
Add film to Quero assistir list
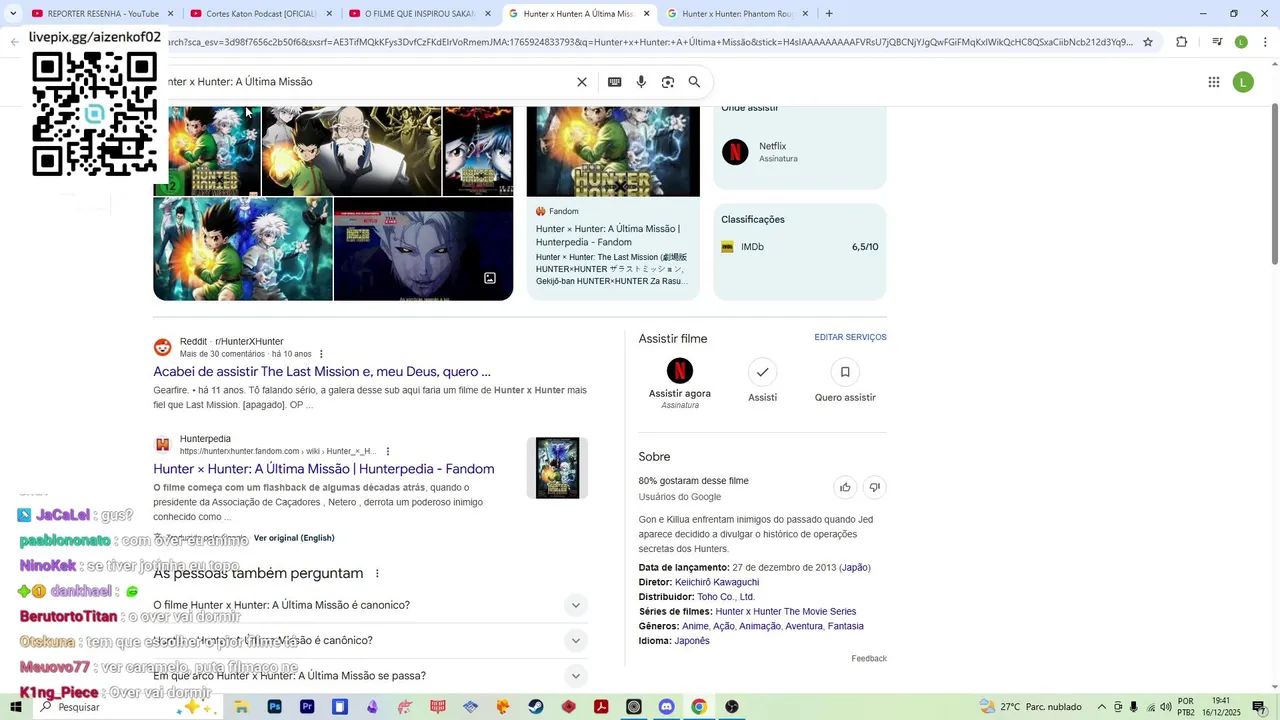pos(845,382)
